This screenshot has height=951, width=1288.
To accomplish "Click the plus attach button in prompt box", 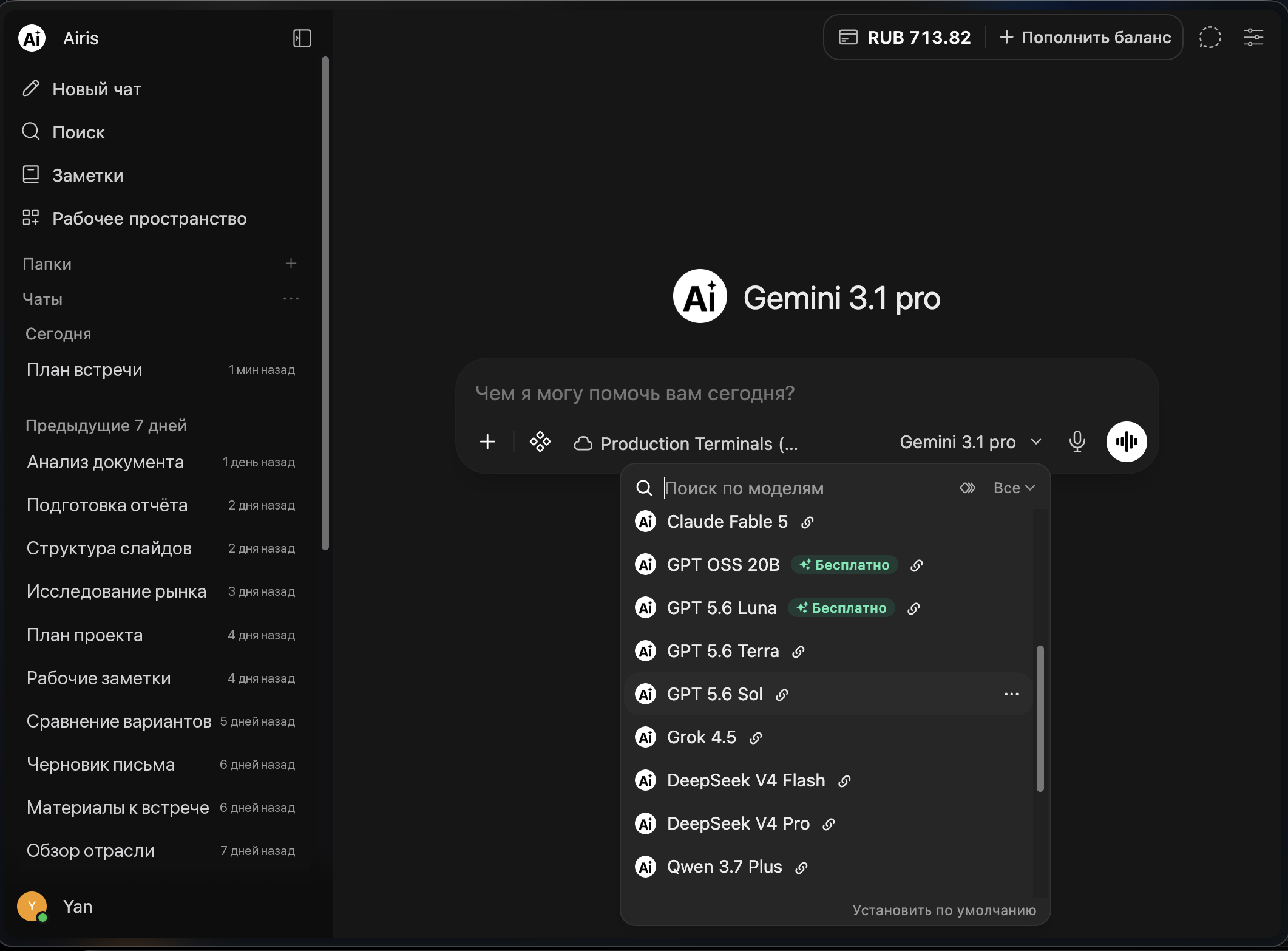I will click(x=487, y=441).
